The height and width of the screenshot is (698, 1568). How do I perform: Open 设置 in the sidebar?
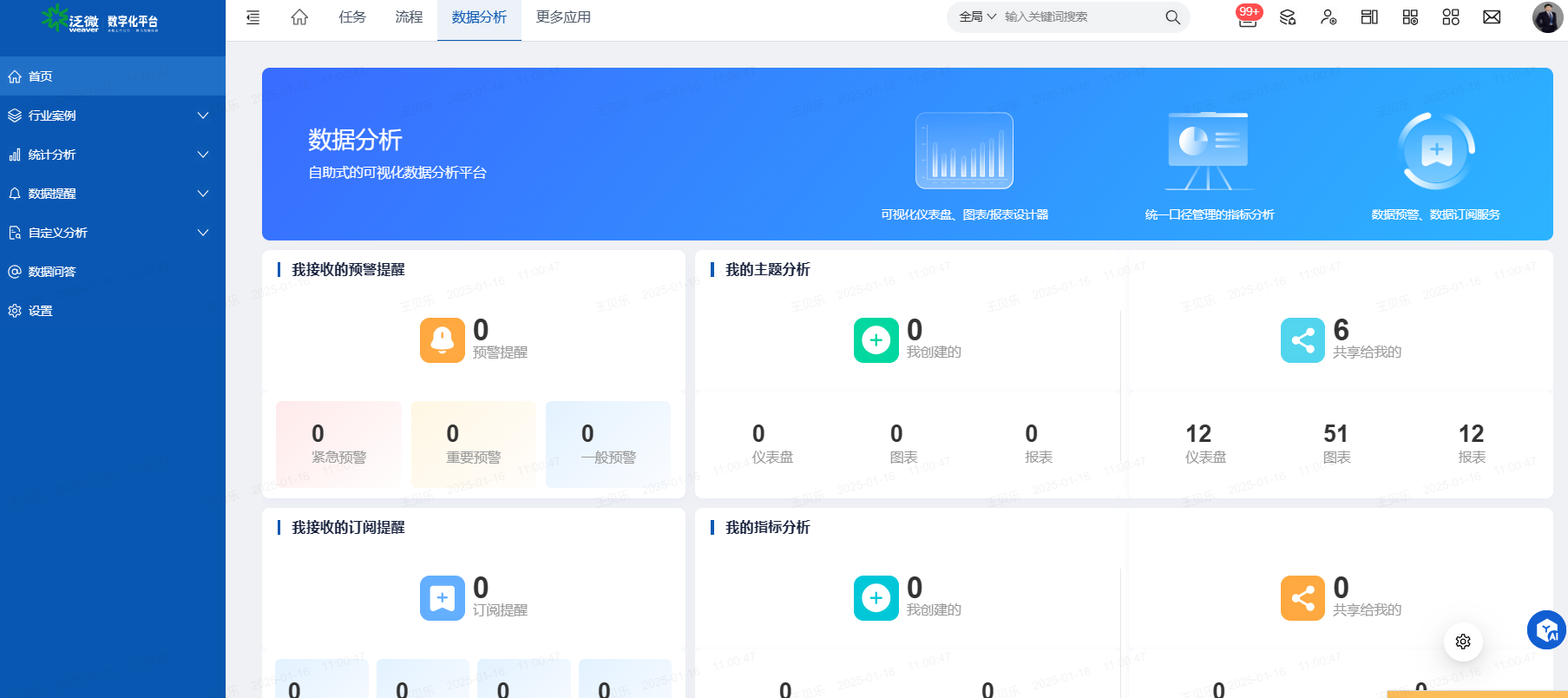[x=113, y=311]
